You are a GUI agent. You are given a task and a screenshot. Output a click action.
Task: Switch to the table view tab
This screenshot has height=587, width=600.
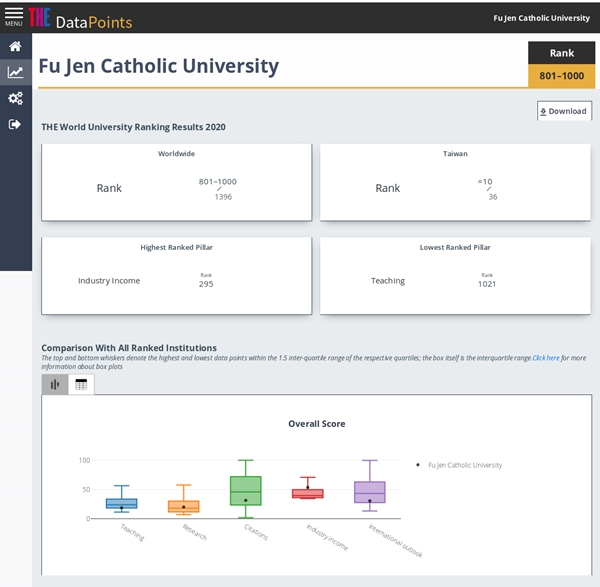tap(81, 384)
